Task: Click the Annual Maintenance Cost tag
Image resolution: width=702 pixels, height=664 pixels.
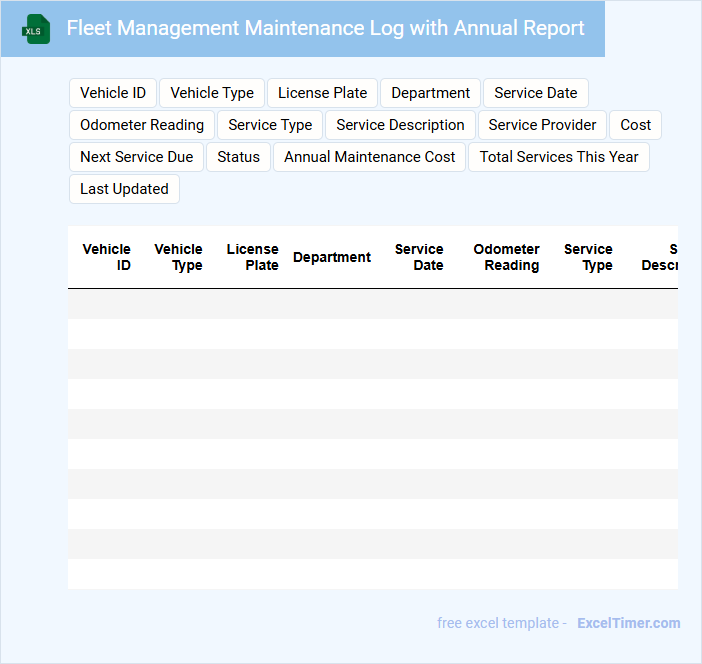Action: click(369, 157)
